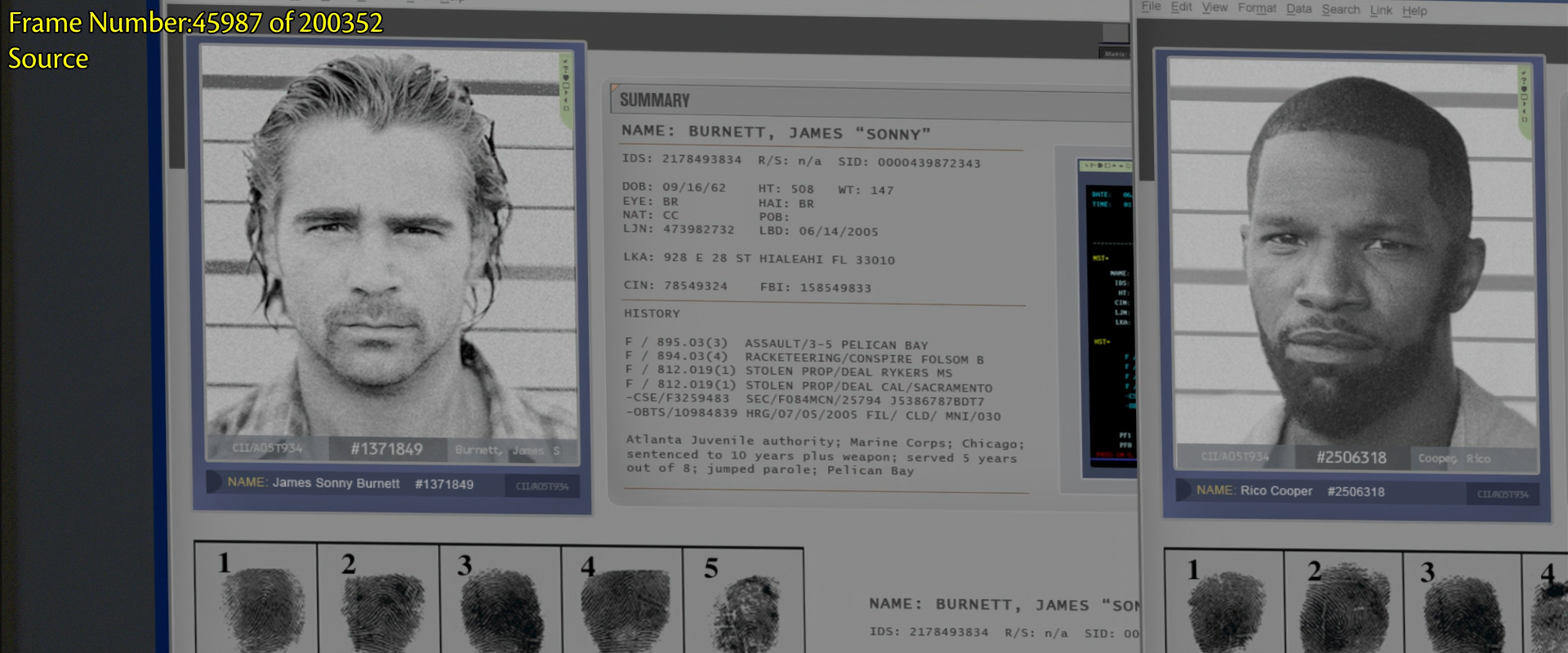Click FBI: 158549833 field
Screen dimensions: 1568x653
pyautogui.click(x=815, y=287)
